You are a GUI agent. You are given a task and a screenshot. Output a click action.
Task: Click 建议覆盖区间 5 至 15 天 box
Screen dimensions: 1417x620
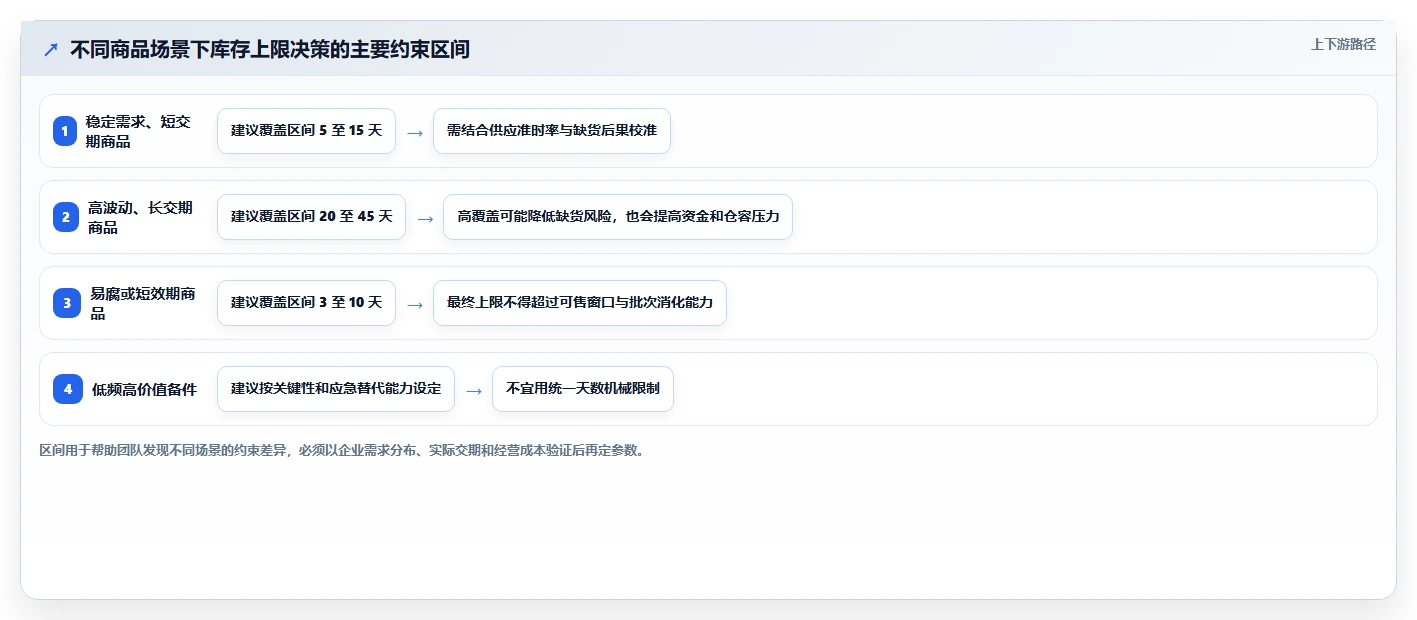306,131
